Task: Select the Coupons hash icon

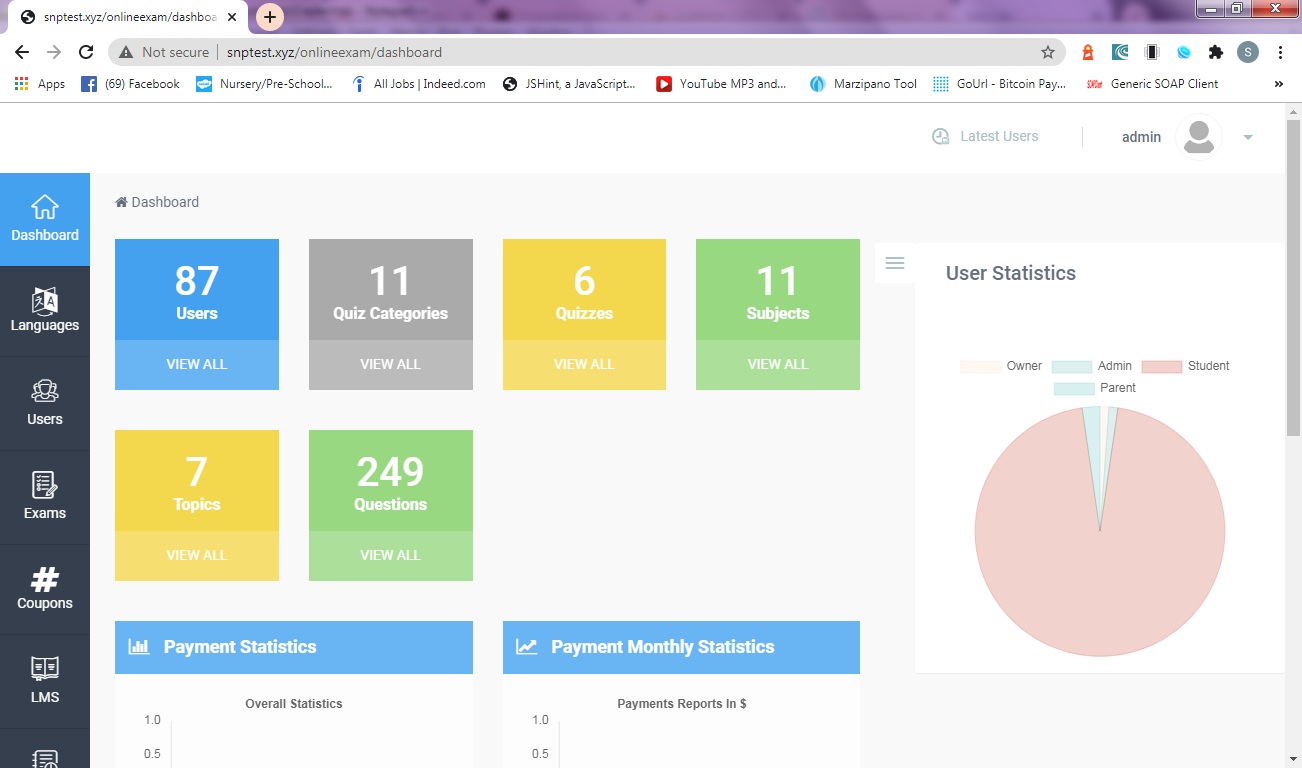Action: pyautogui.click(x=45, y=579)
